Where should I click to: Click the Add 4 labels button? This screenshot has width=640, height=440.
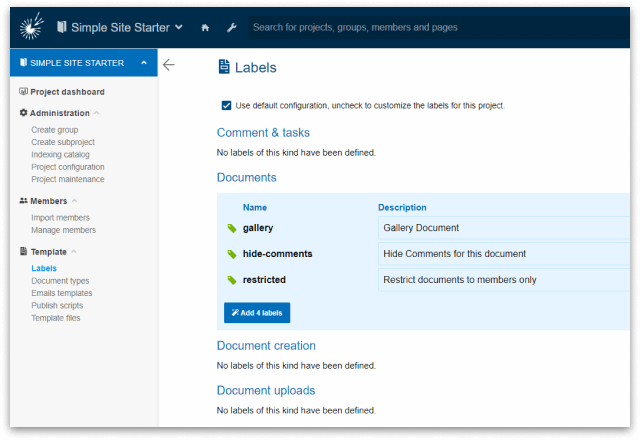coord(257,313)
